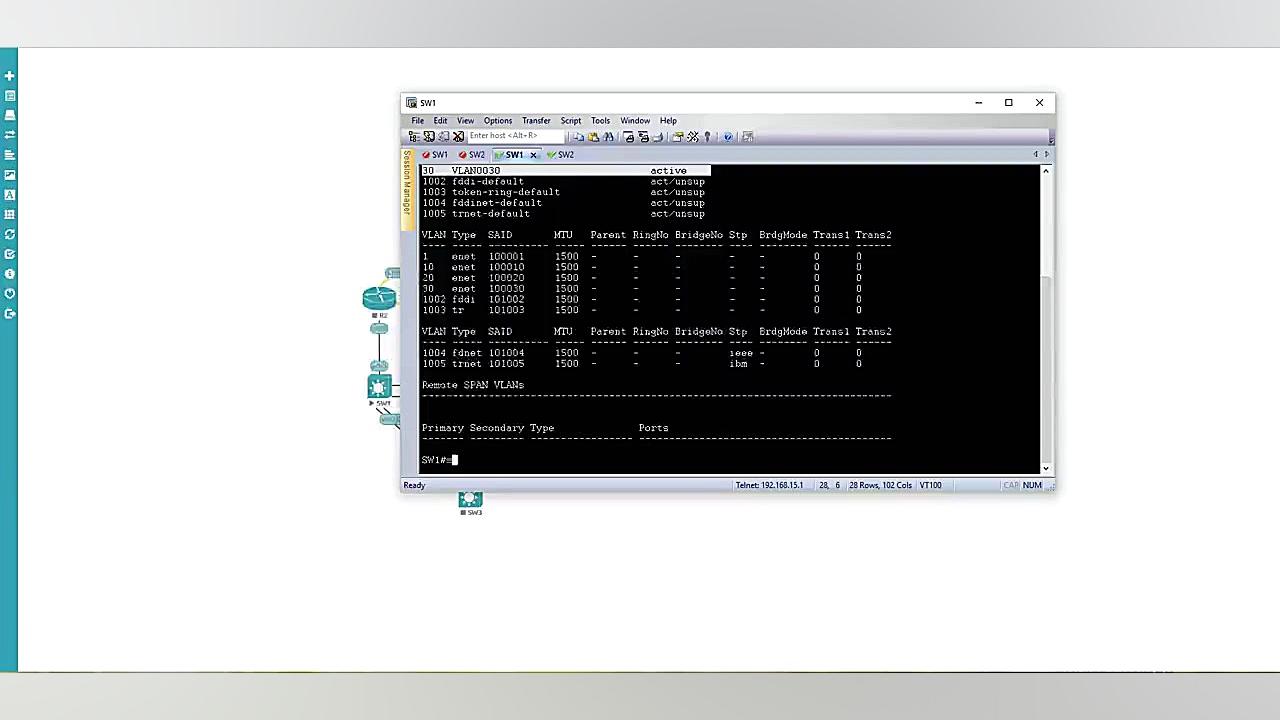Click the Quick Connect toolbar icon
This screenshot has height=720, width=1280.
[429, 137]
